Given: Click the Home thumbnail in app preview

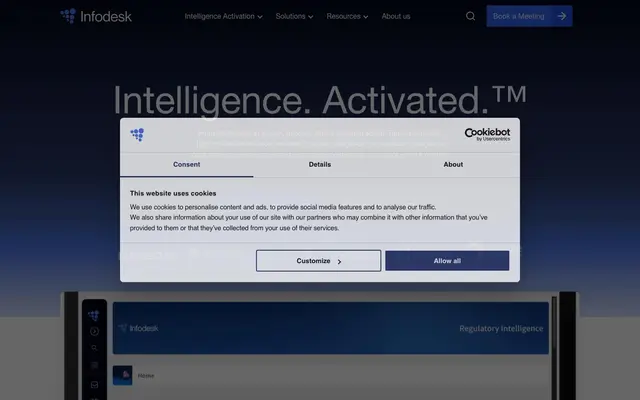Looking at the screenshot, I should (x=122, y=375).
